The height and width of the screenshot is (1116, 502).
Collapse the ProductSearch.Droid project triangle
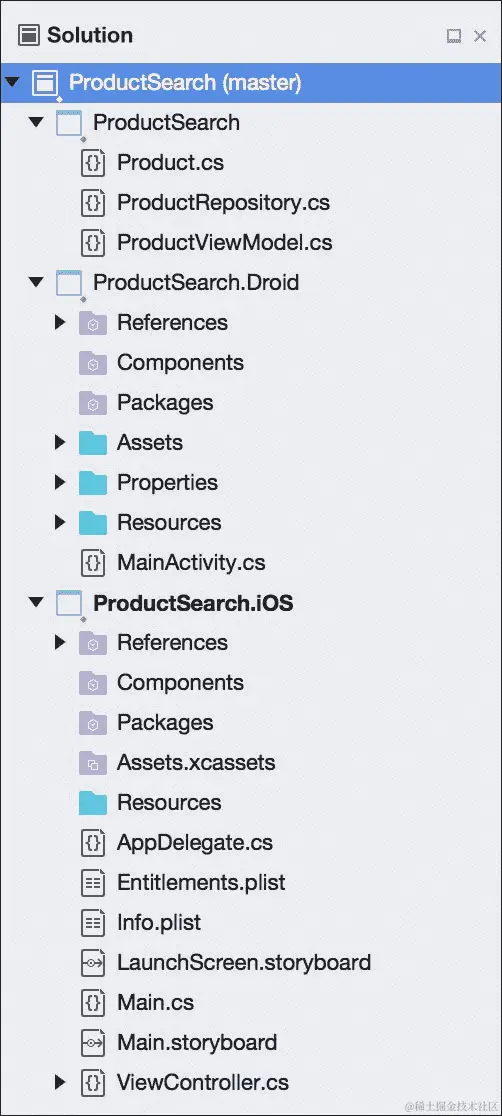tap(36, 283)
